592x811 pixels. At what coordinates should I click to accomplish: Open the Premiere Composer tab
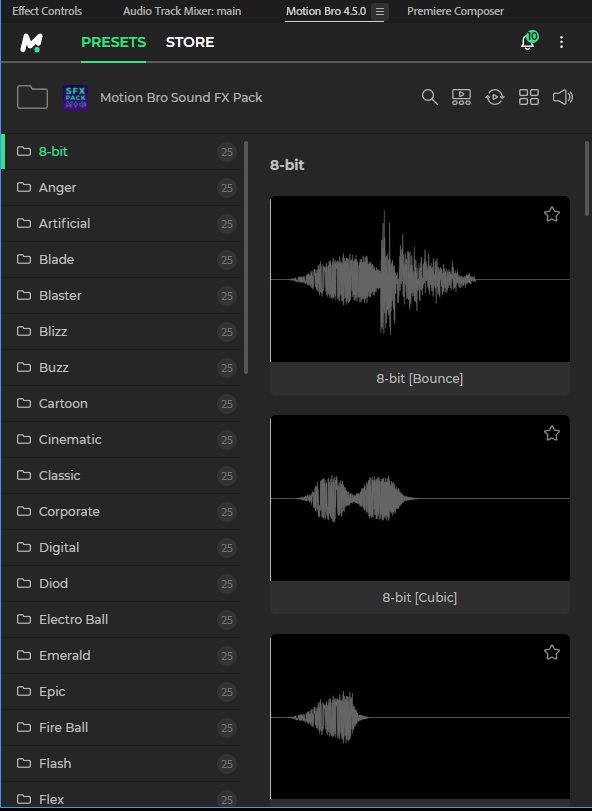pyautogui.click(x=456, y=11)
